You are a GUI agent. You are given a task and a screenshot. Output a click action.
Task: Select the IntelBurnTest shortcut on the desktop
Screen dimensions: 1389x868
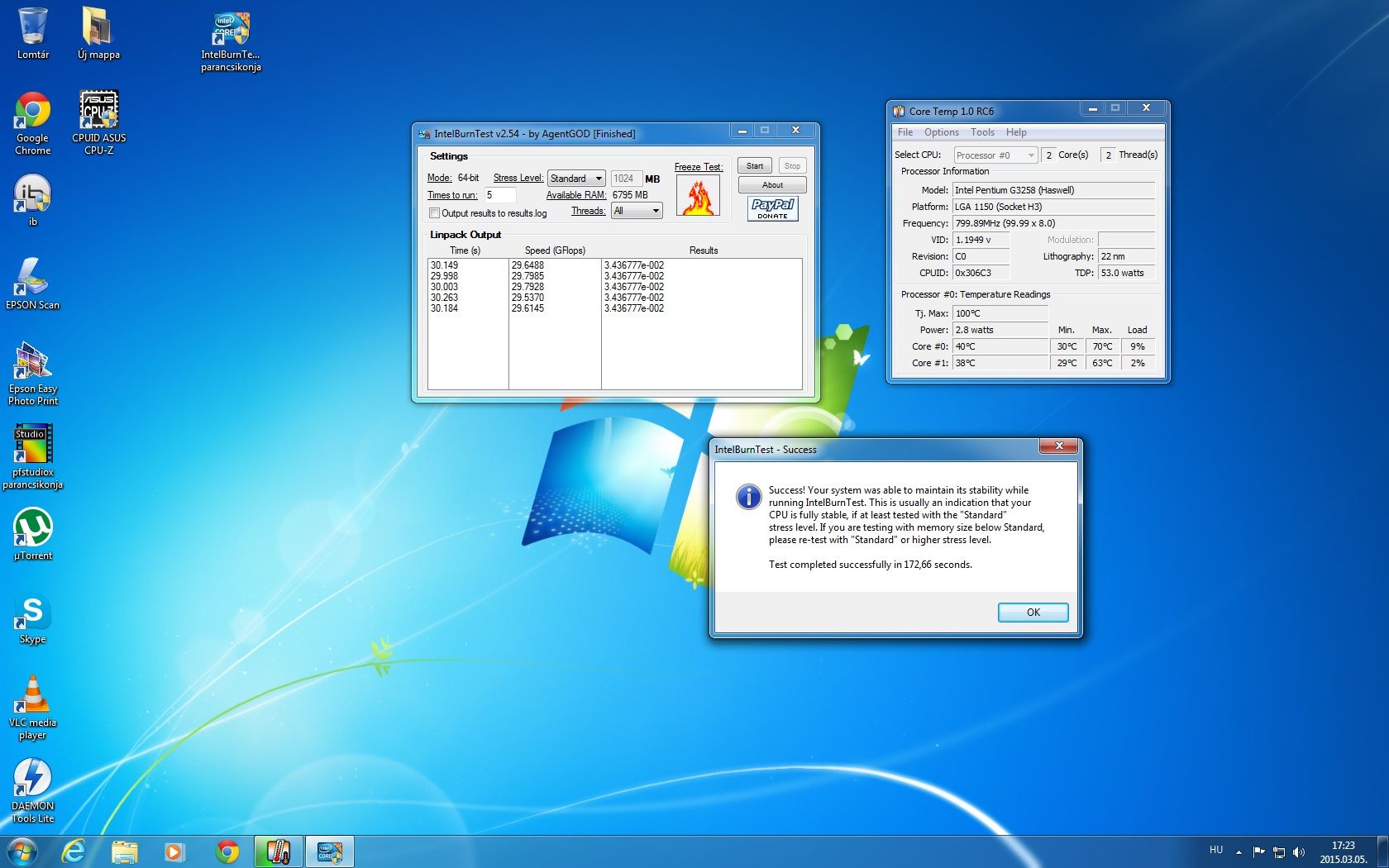pyautogui.click(x=231, y=41)
